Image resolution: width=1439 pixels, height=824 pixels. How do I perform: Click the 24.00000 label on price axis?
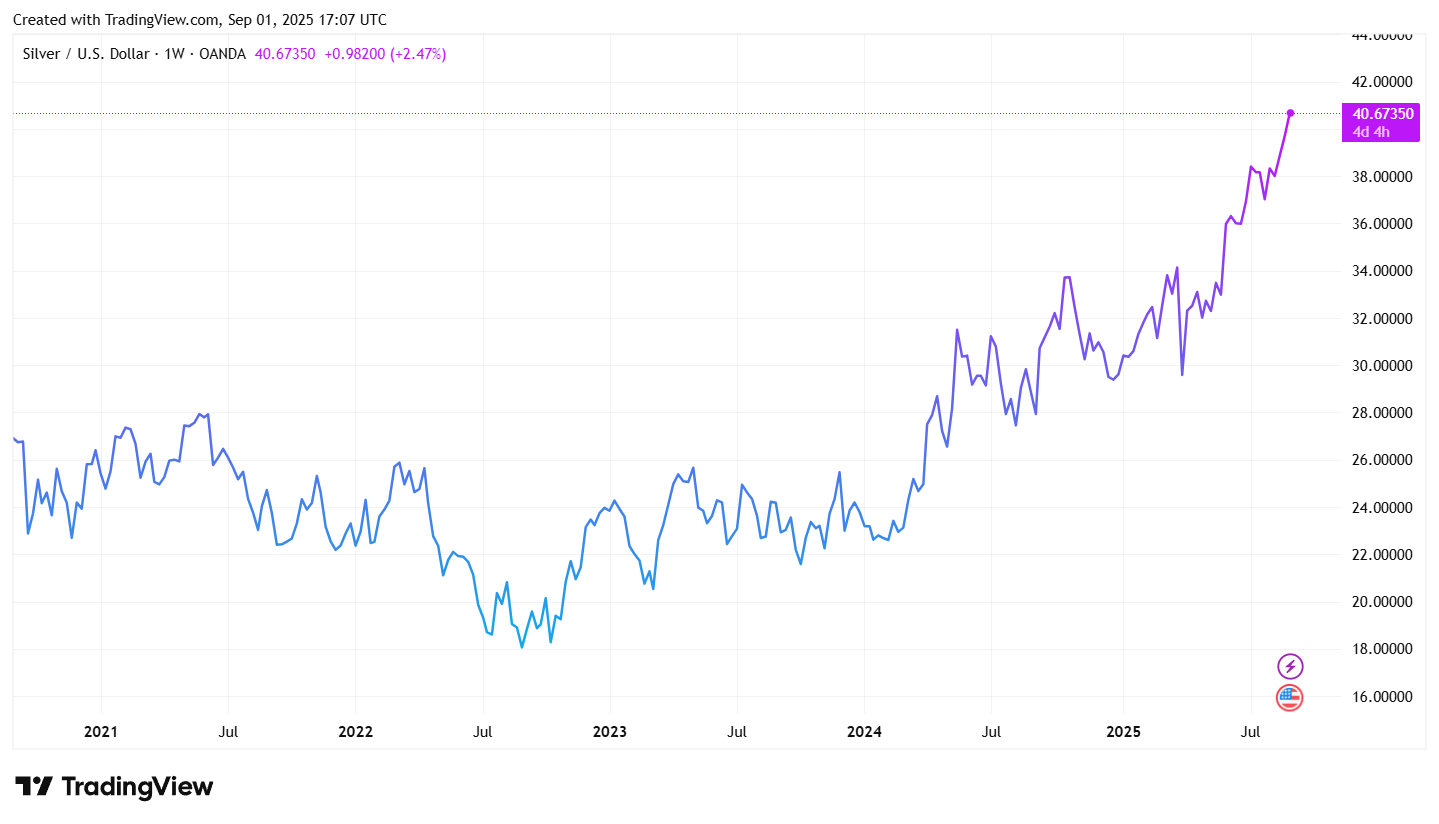click(1383, 508)
